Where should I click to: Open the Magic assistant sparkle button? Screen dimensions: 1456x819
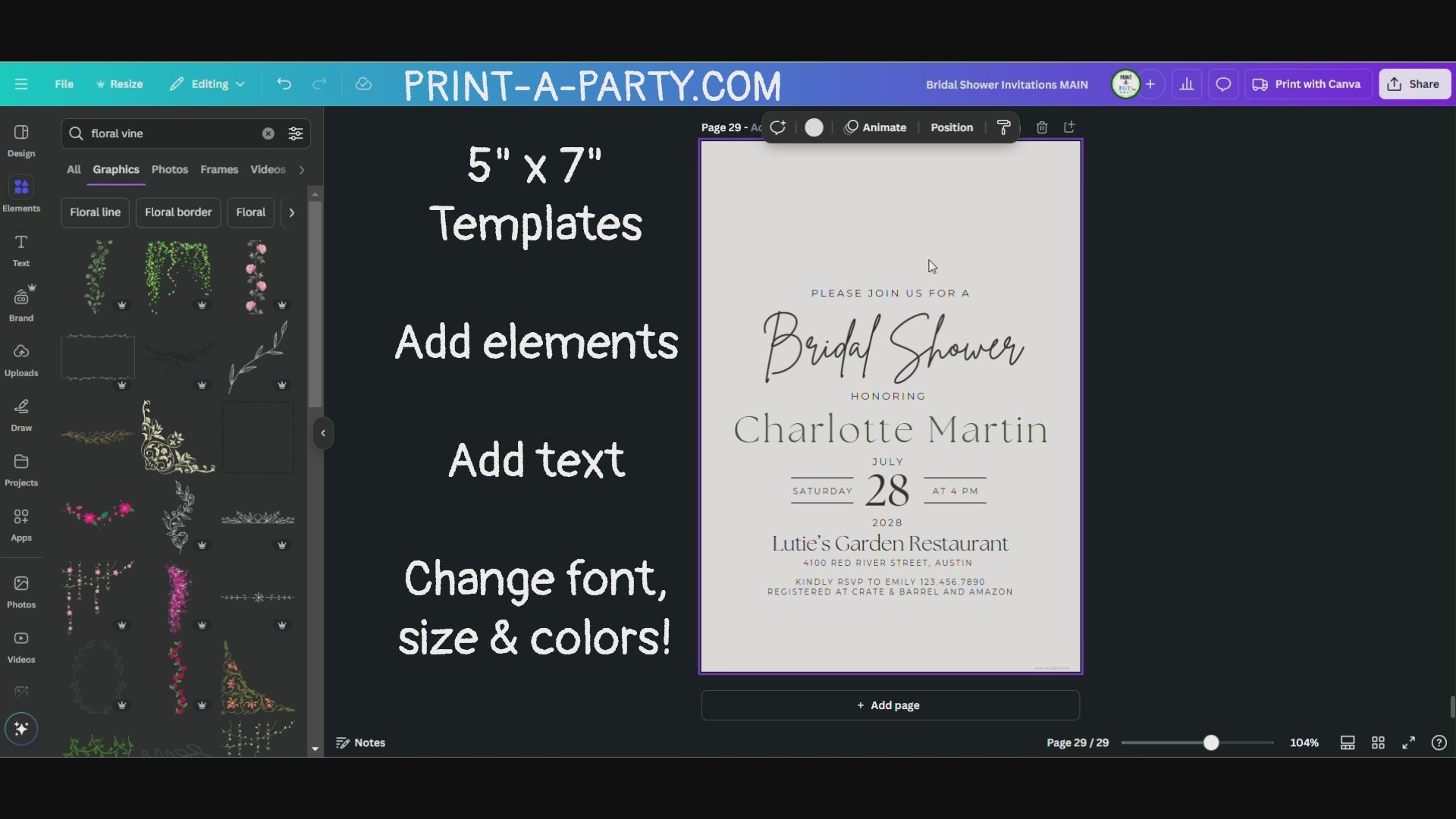pos(21,729)
